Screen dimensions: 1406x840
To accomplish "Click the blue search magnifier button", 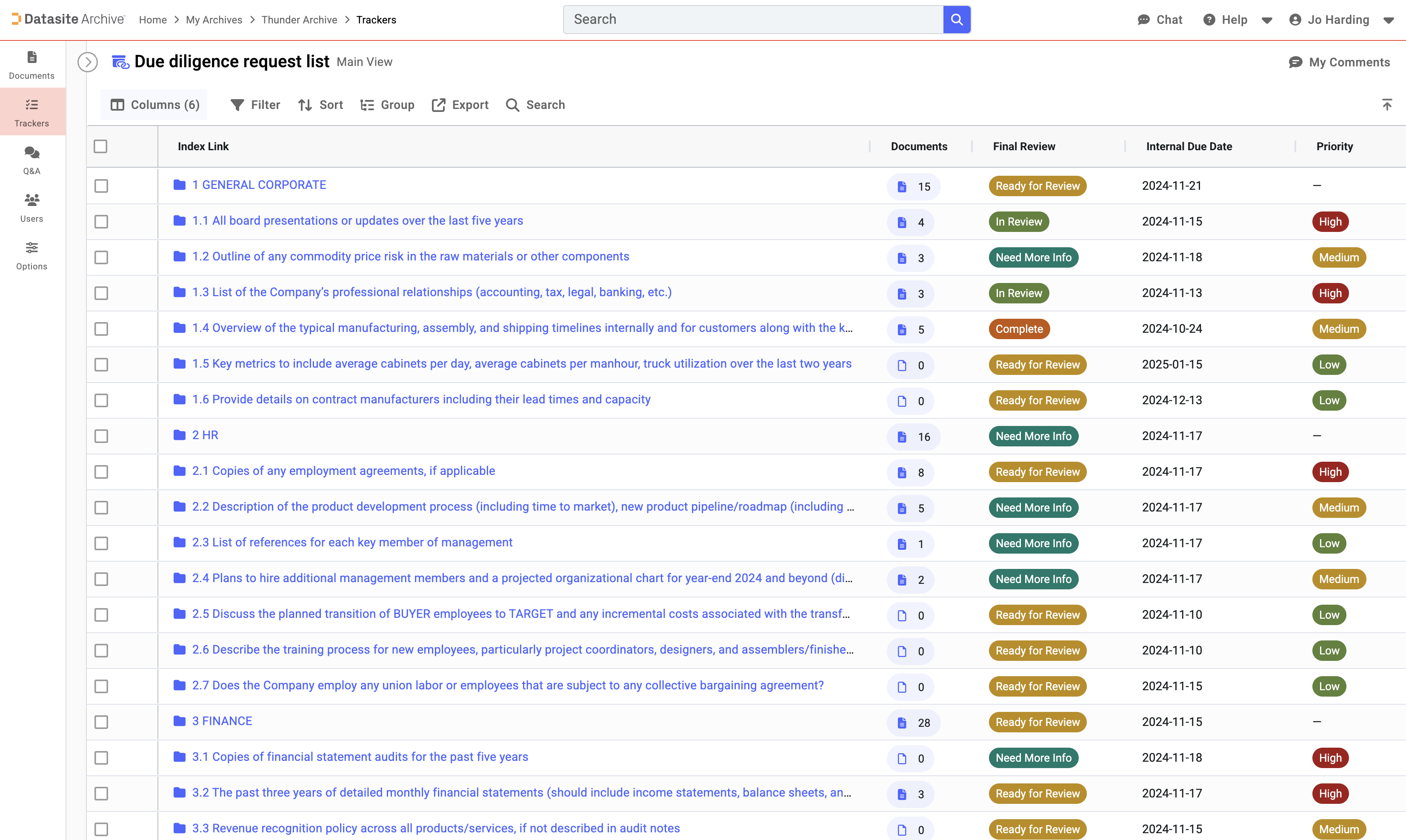I will (x=957, y=19).
